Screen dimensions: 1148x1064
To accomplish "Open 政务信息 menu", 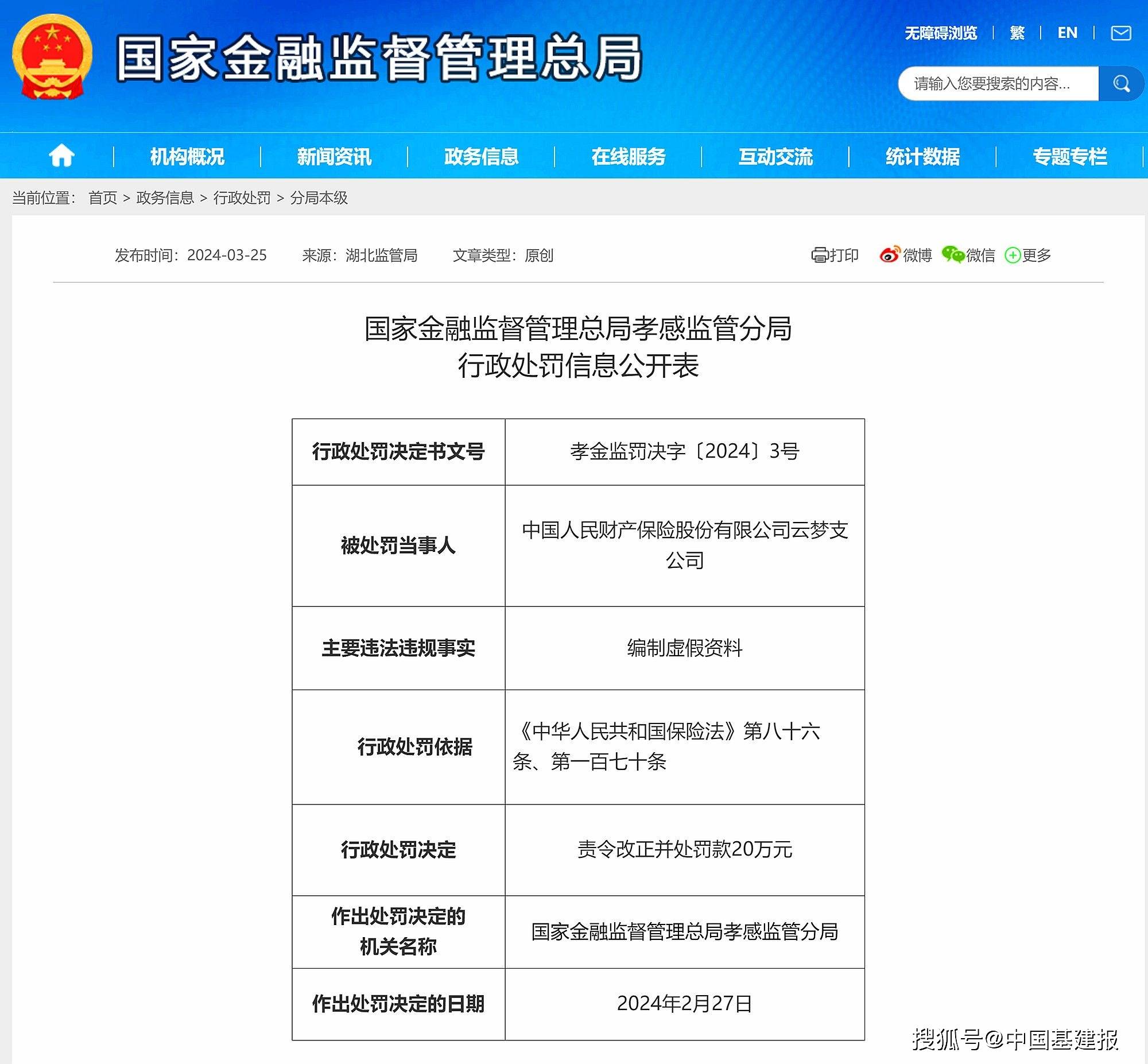I will (482, 157).
